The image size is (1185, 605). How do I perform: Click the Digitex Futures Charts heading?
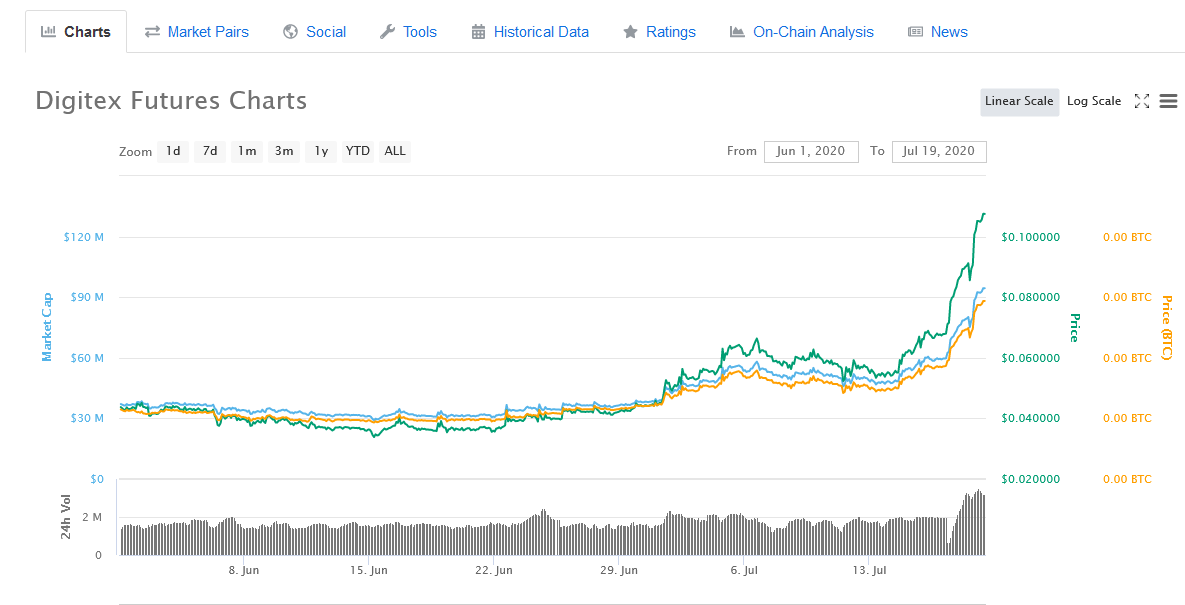coord(171,100)
